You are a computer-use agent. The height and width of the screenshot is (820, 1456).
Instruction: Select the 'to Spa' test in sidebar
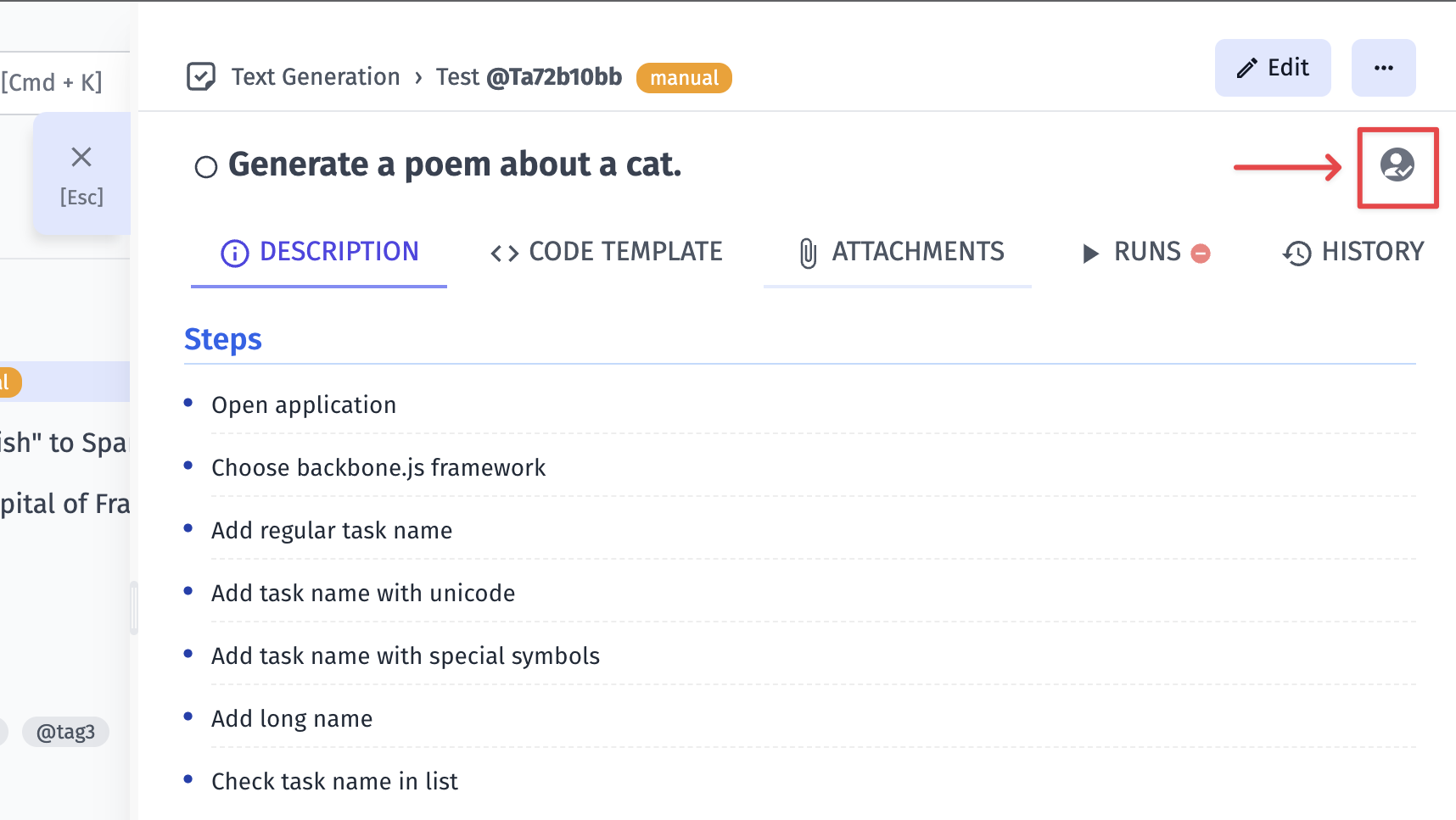[64, 443]
